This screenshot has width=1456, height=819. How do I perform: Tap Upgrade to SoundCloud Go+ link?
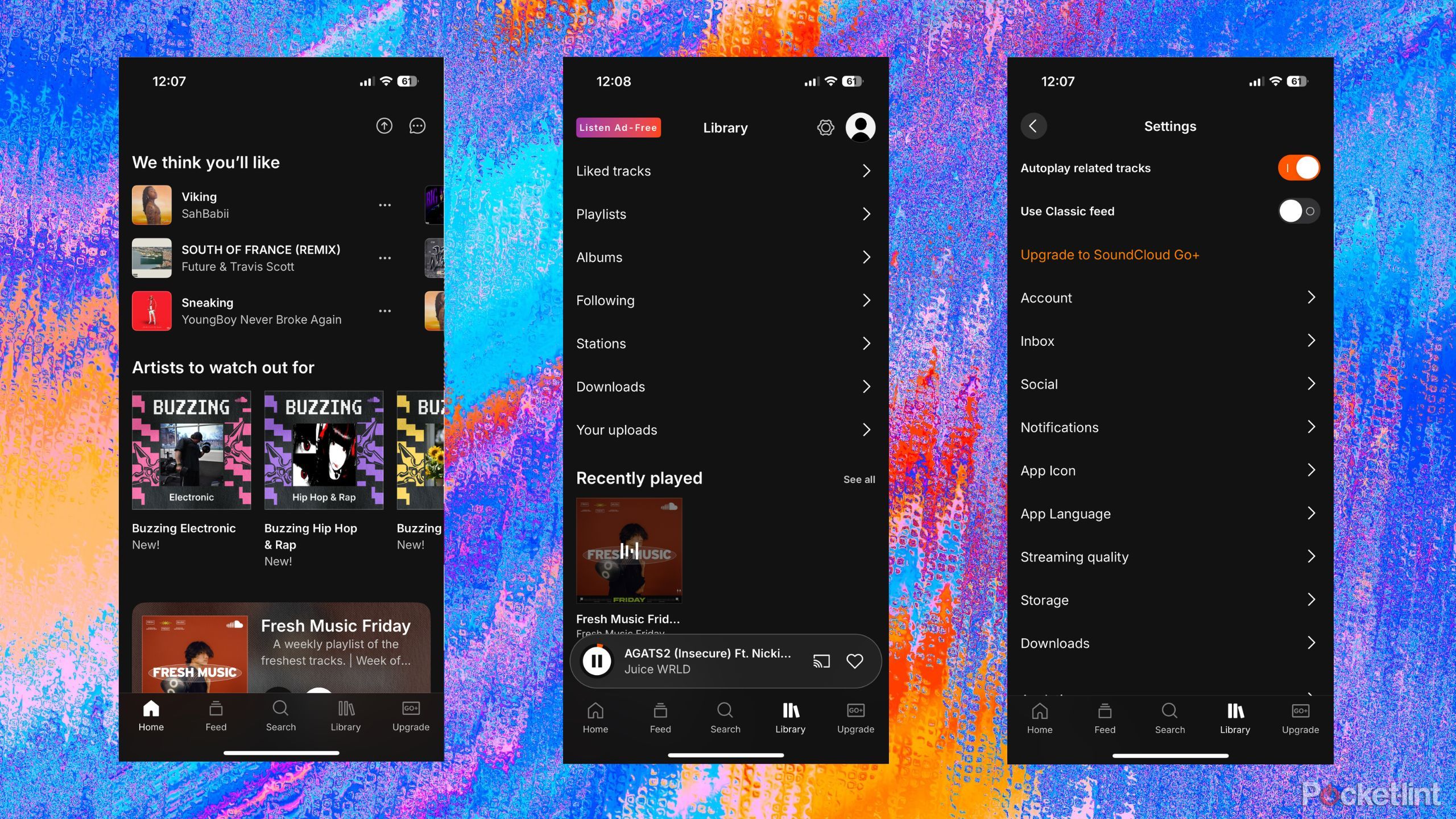(1110, 254)
